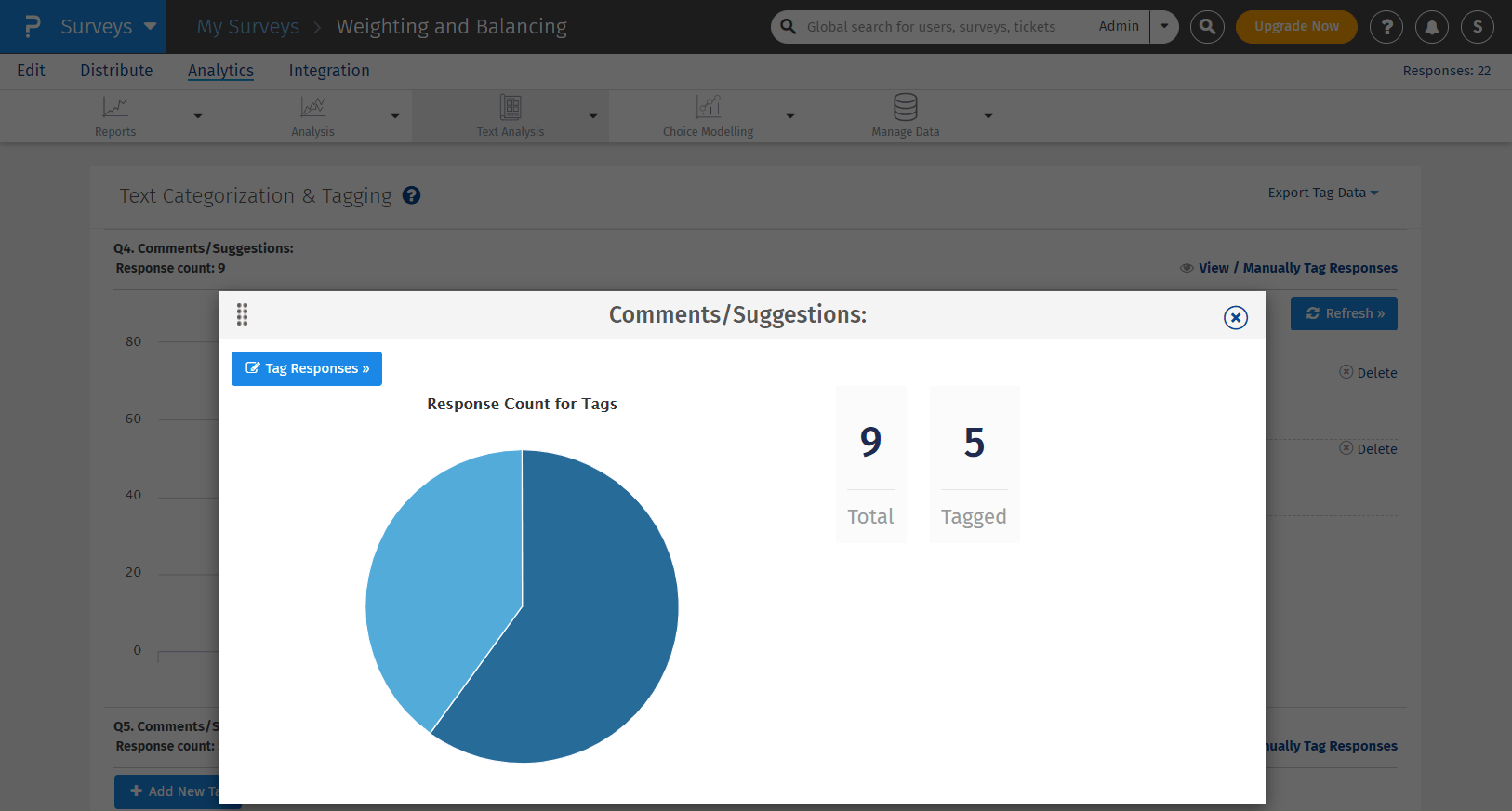Click the Text Analysis icon
The height and width of the screenshot is (811, 1512).
[511, 107]
